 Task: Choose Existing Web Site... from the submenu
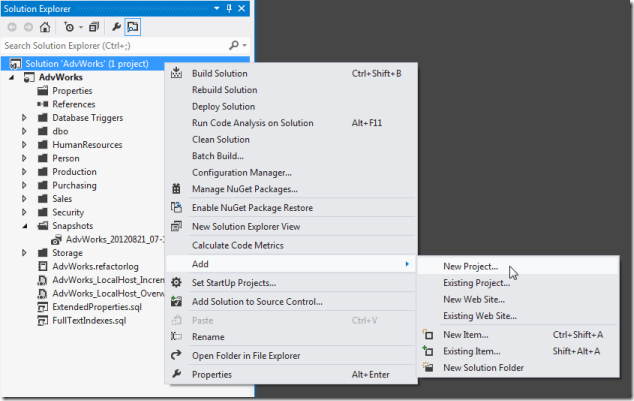point(479,316)
